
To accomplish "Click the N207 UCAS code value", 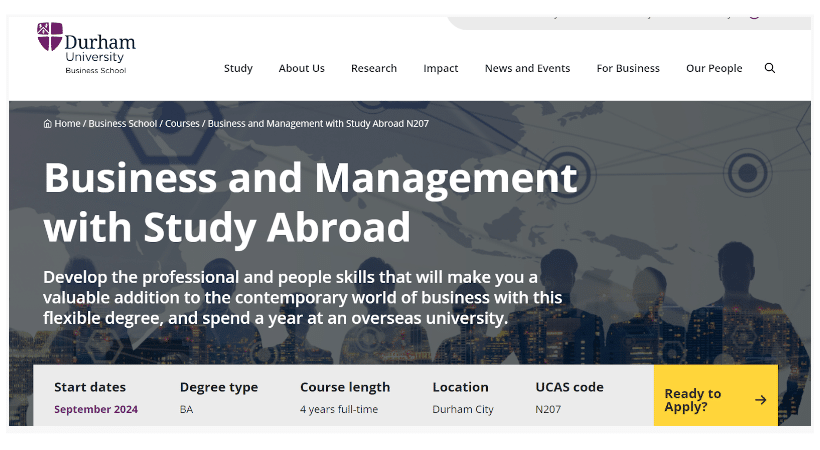I will (x=548, y=409).
